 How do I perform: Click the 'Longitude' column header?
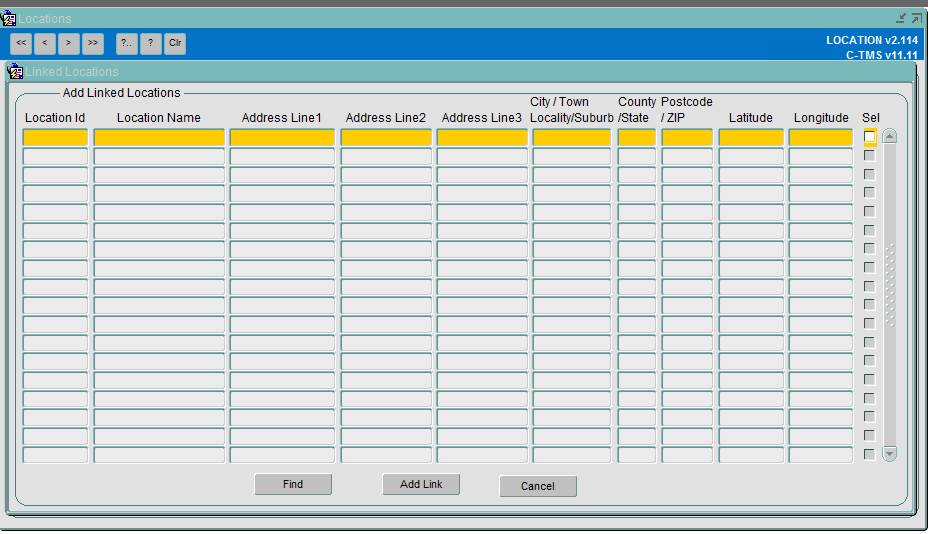point(821,118)
